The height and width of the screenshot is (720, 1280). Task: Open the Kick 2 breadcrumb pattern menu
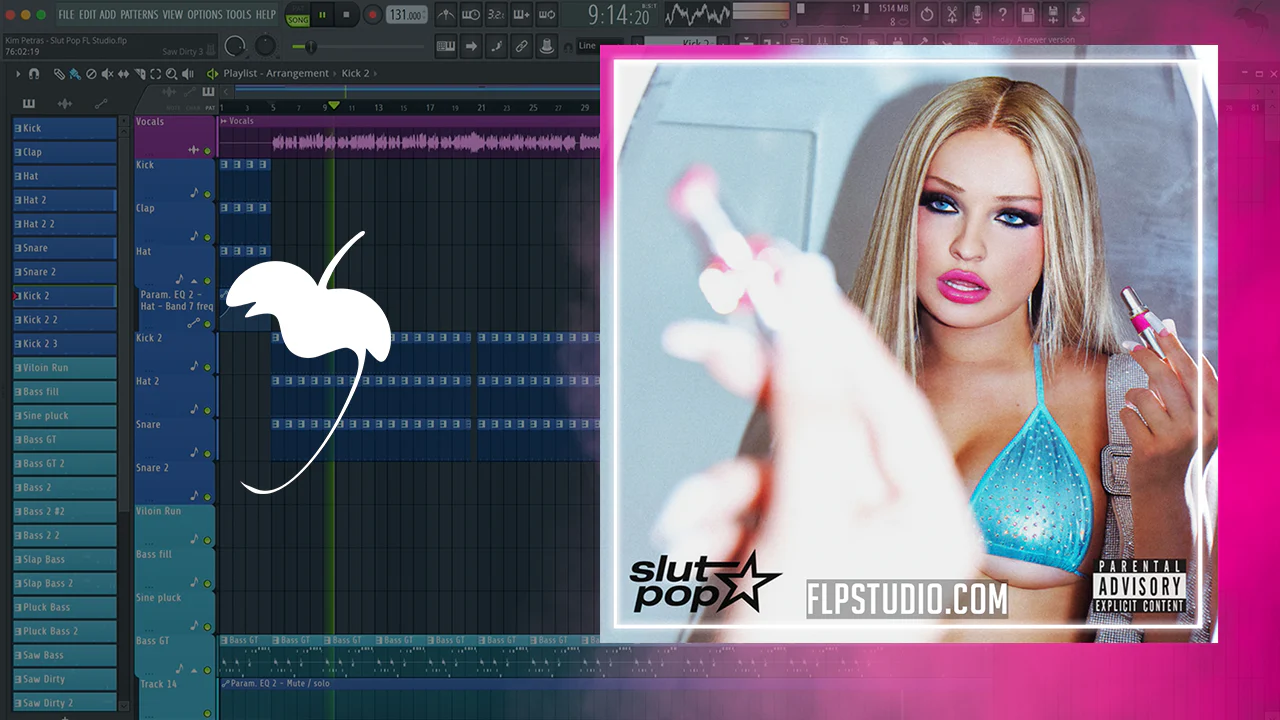(356, 74)
